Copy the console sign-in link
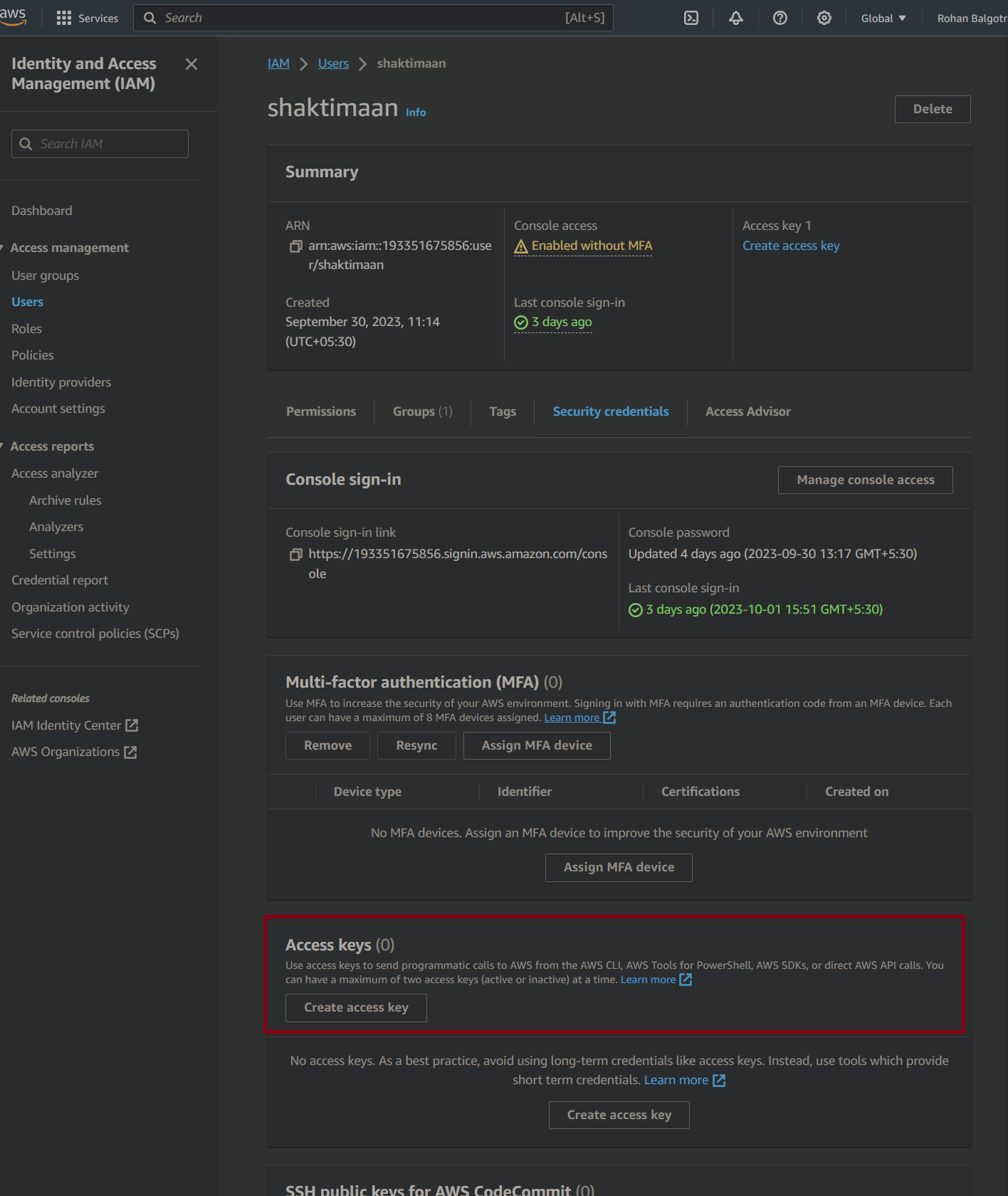The width and height of the screenshot is (1008, 1196). pos(296,555)
